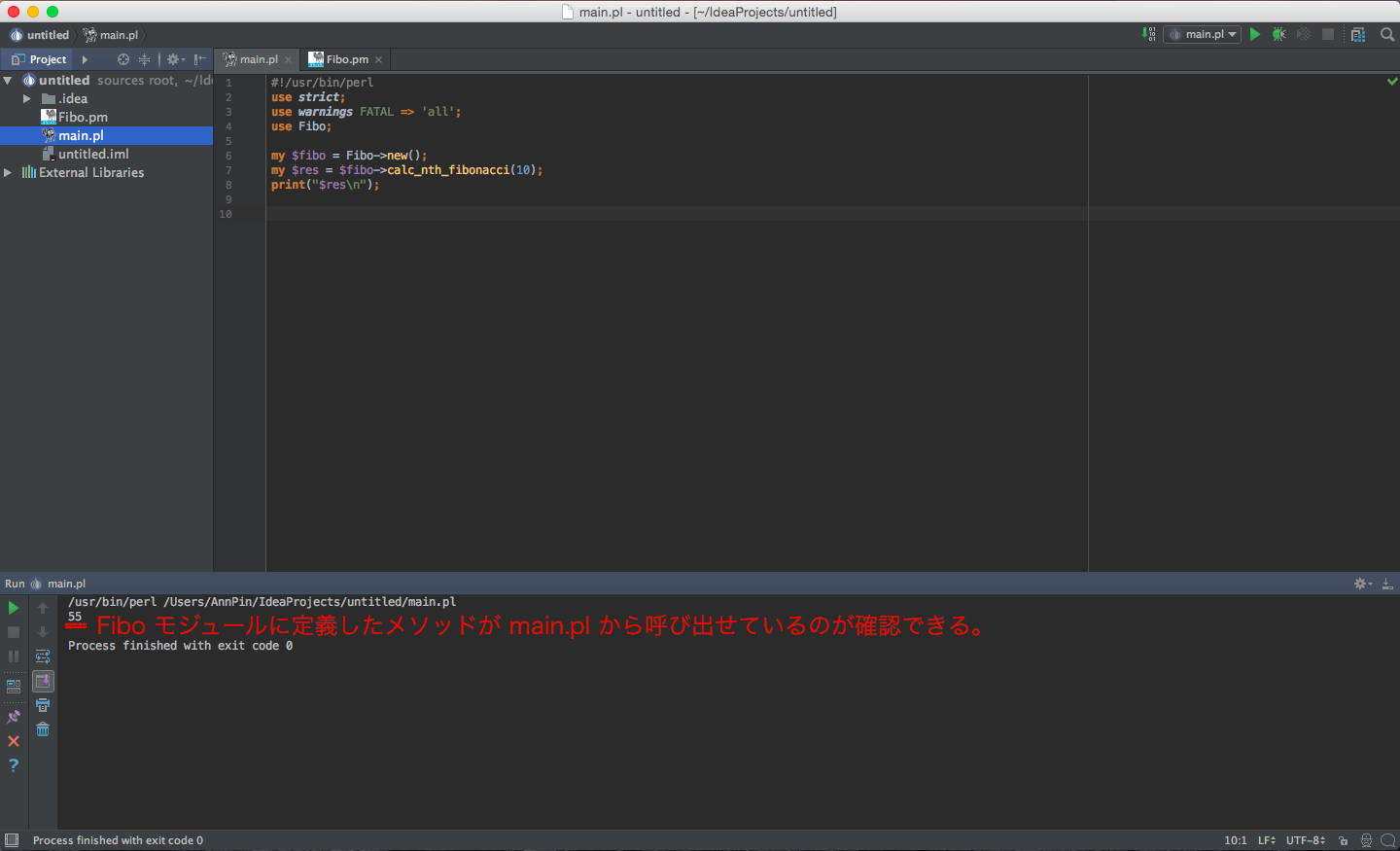Click the Debug bug icon in top toolbar

[x=1278, y=34]
